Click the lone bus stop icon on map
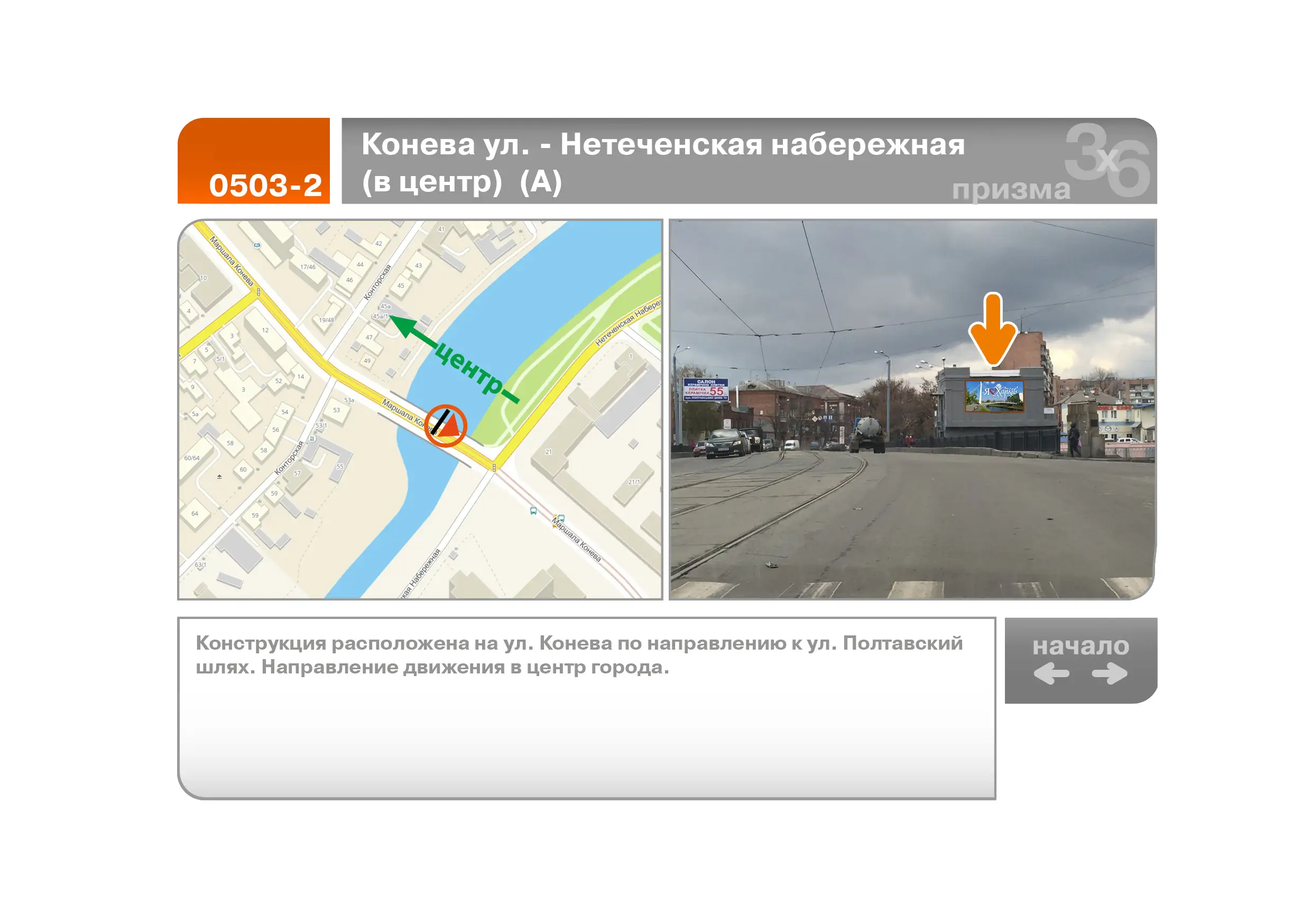The height and width of the screenshot is (924, 1311). (533, 511)
